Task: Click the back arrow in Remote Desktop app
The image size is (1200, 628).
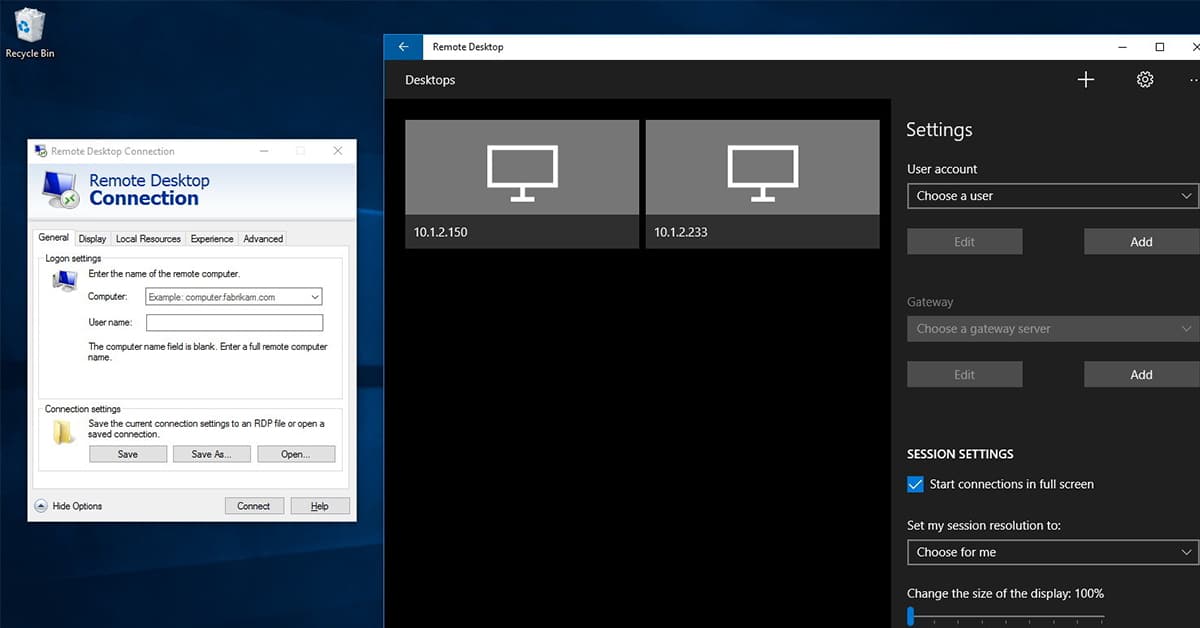Action: (x=403, y=47)
